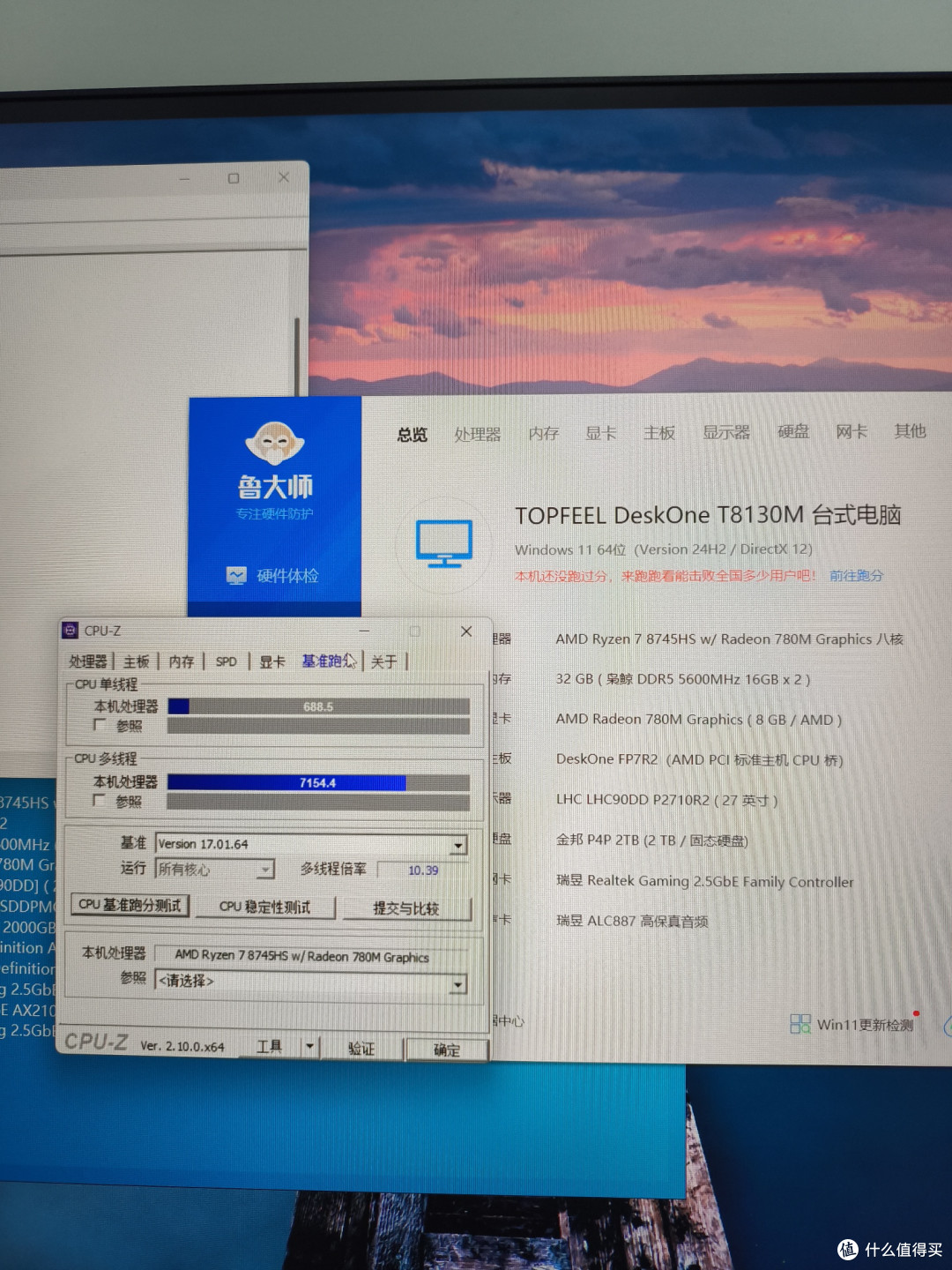This screenshot has height=1270, width=952.
Task: Open the benchmark Version 17.01.64 dropdown
Action: (x=458, y=845)
